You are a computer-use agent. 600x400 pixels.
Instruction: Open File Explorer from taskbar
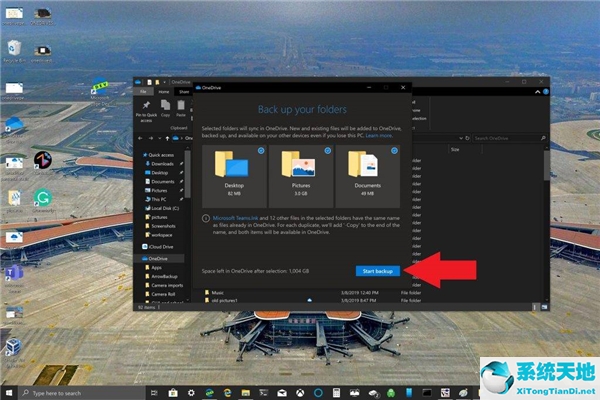[x=245, y=393]
